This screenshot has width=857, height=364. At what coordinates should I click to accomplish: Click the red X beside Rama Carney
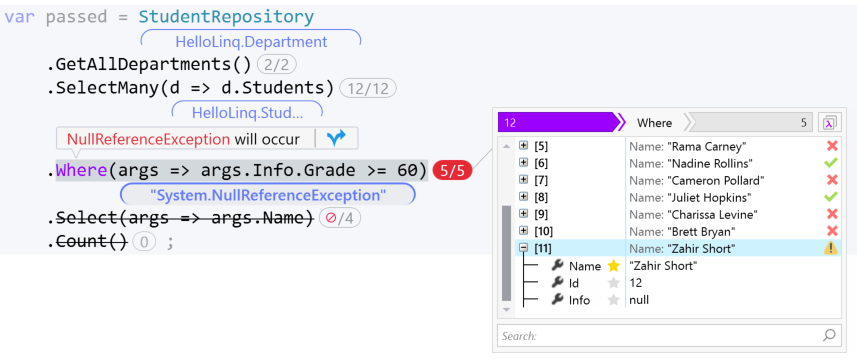click(x=832, y=146)
